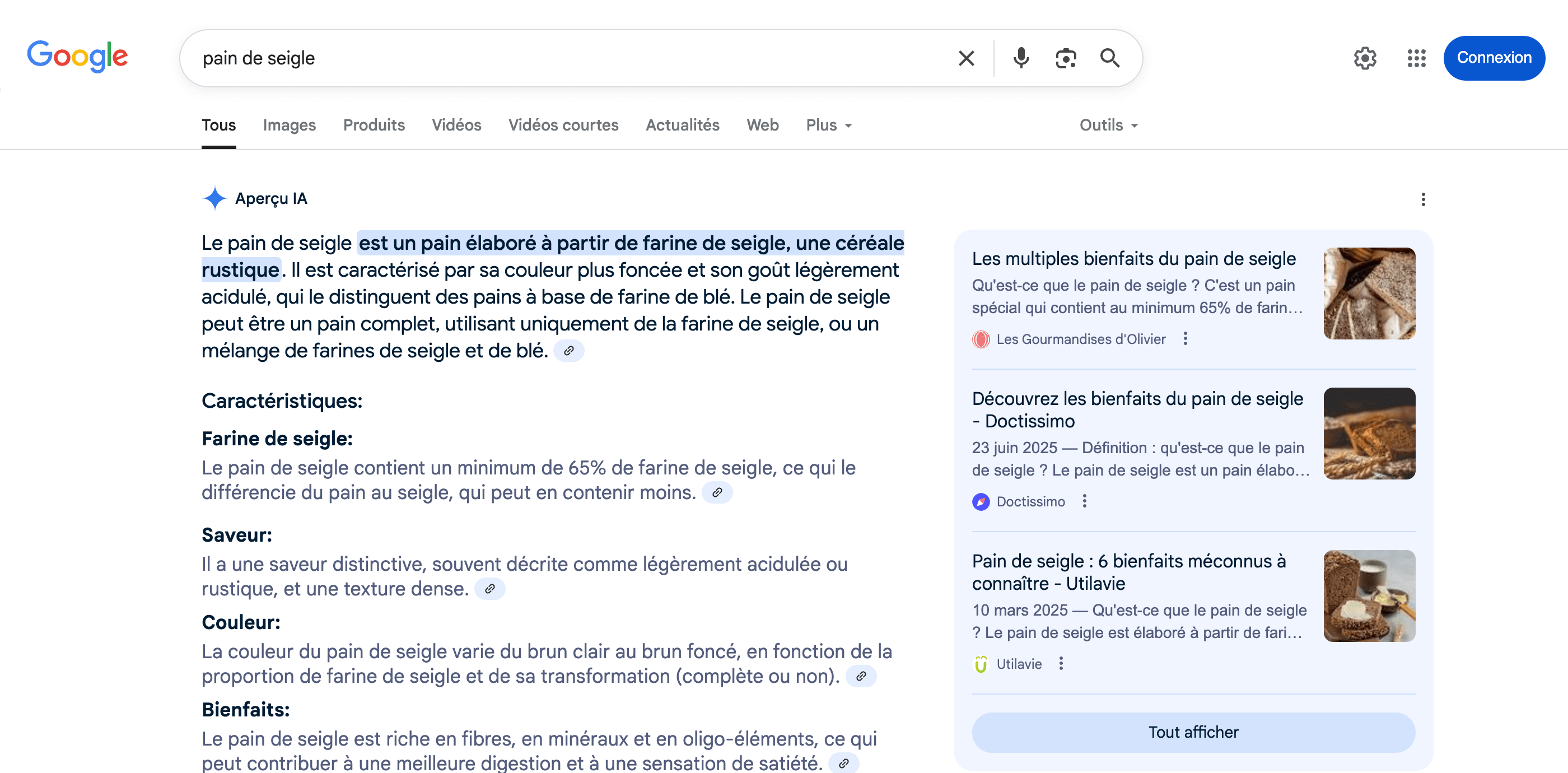Open Google Lens image search icon

click(x=1065, y=58)
